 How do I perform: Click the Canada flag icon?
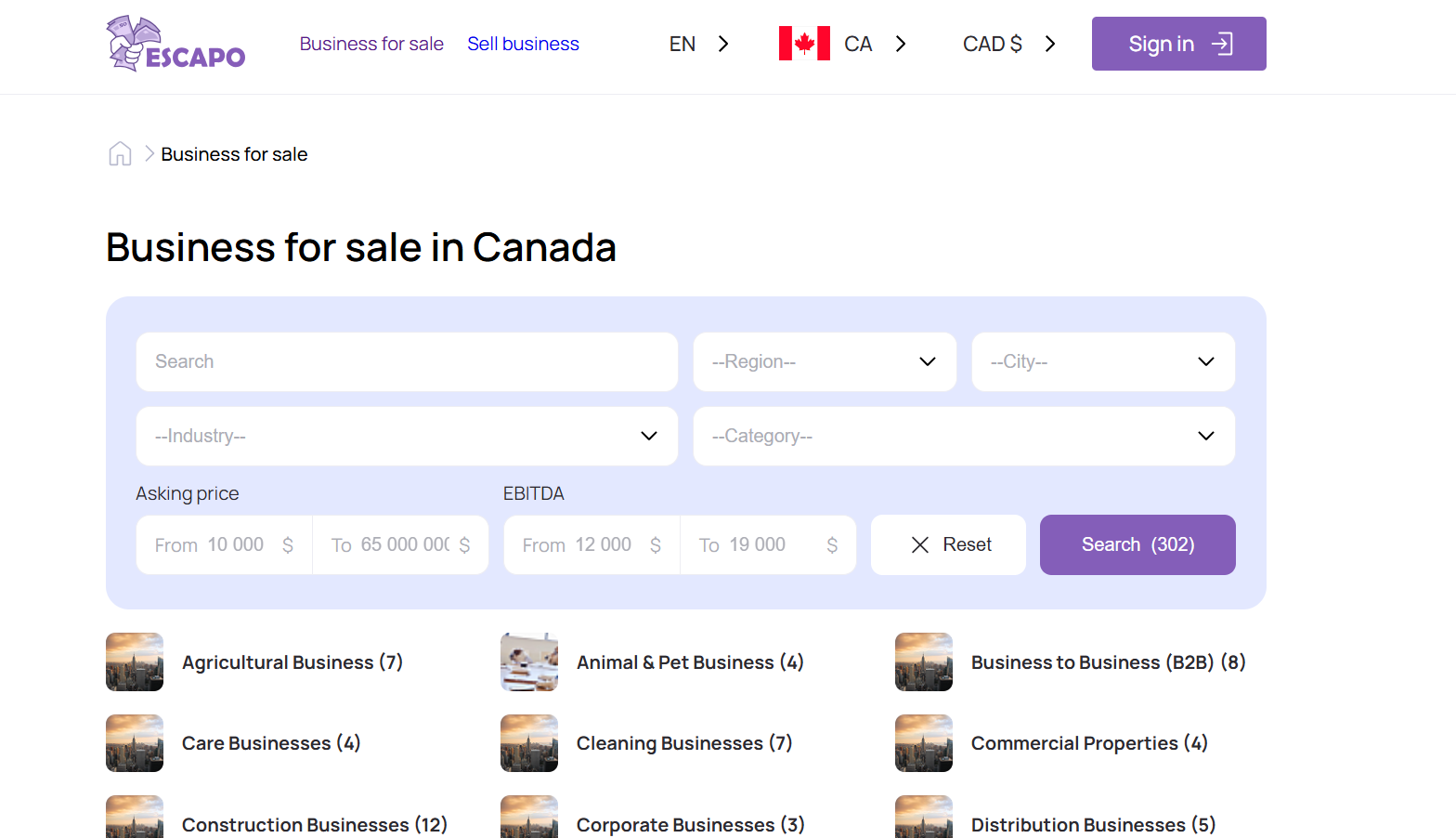803,44
